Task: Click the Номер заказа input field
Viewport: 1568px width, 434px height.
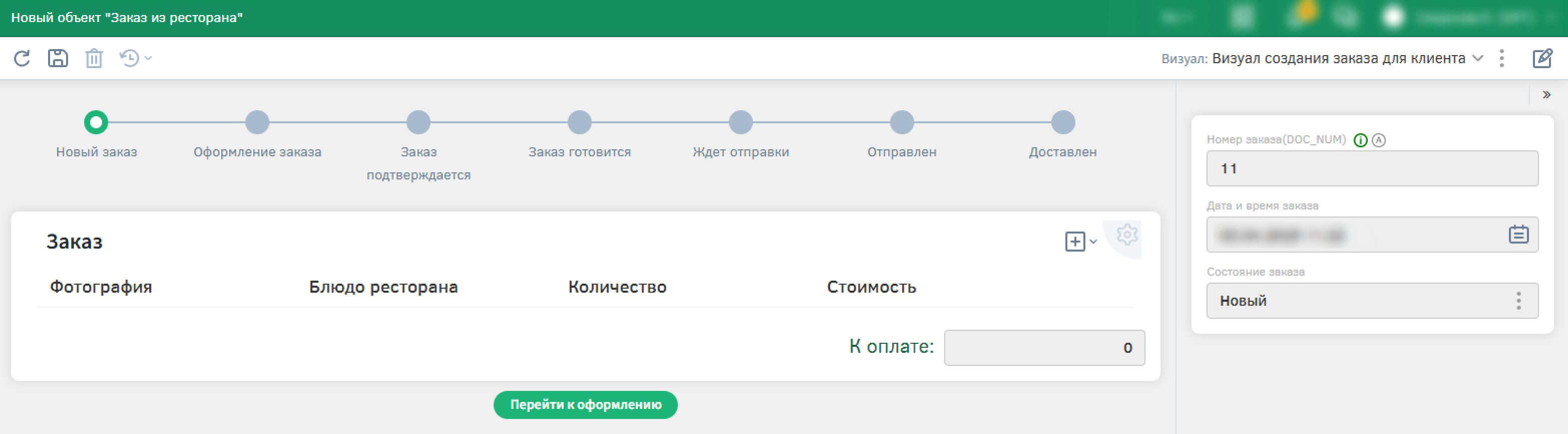Action: (x=1371, y=169)
